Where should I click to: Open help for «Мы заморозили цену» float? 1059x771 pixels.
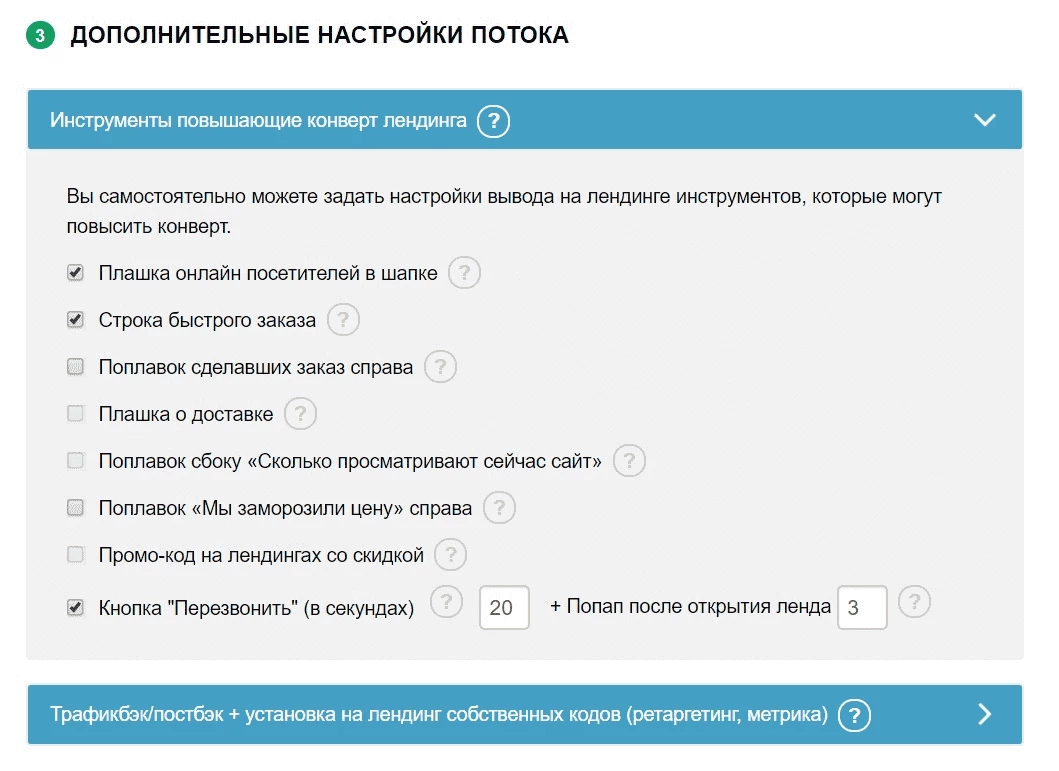500,508
